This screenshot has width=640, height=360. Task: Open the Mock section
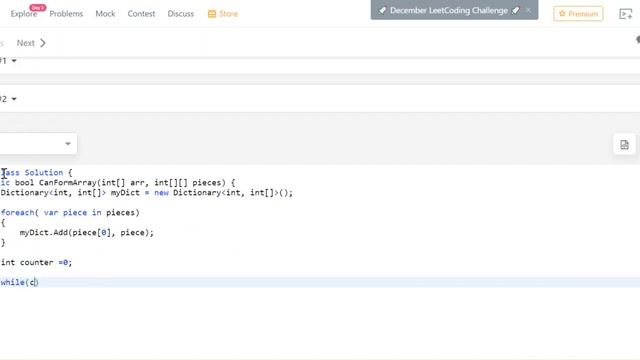coord(105,14)
